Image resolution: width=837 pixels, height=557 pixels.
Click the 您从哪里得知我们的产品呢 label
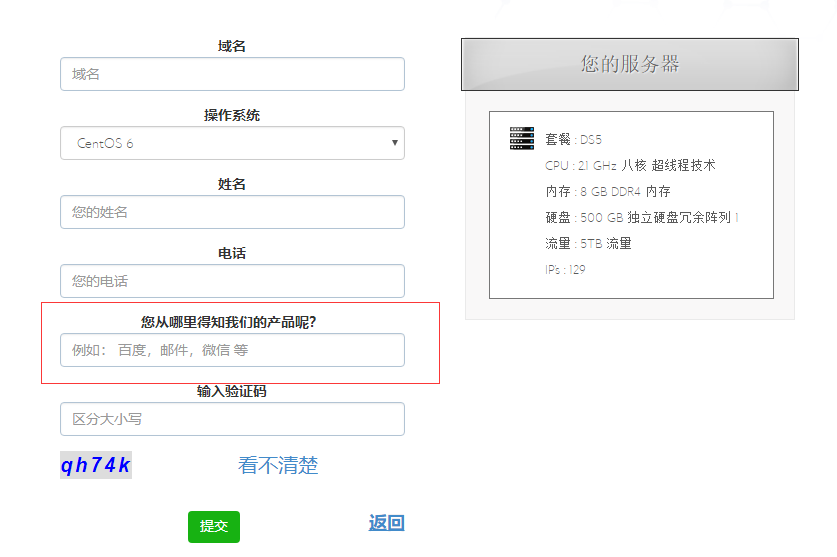(x=235, y=322)
